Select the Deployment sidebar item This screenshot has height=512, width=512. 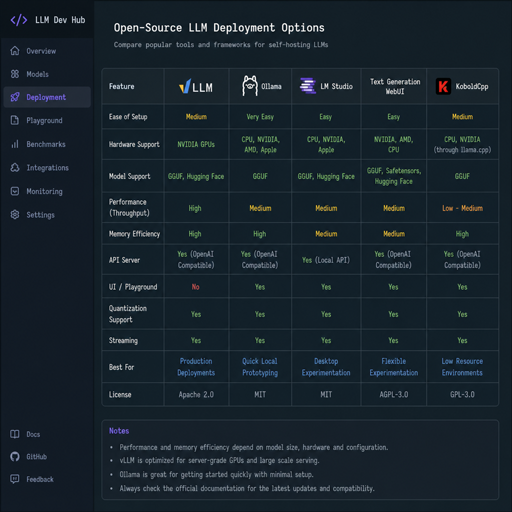click(47, 97)
